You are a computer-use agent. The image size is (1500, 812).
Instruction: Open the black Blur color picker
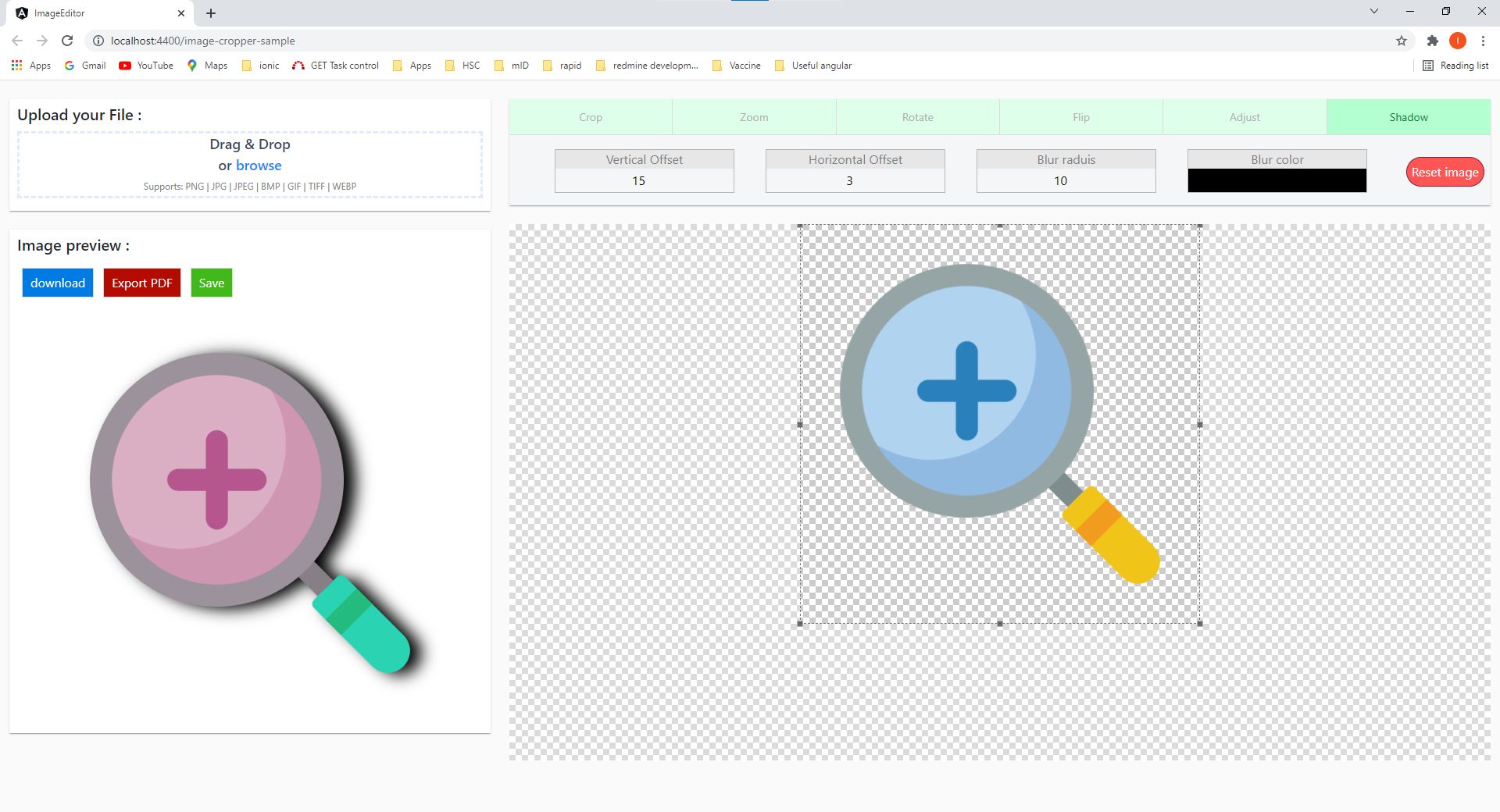click(1277, 180)
